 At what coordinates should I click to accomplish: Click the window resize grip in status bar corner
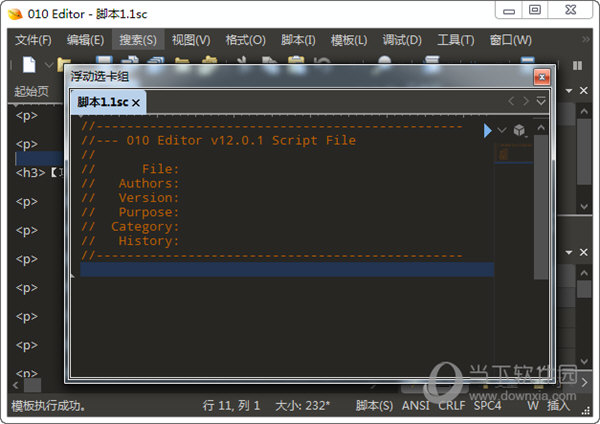(x=586, y=411)
